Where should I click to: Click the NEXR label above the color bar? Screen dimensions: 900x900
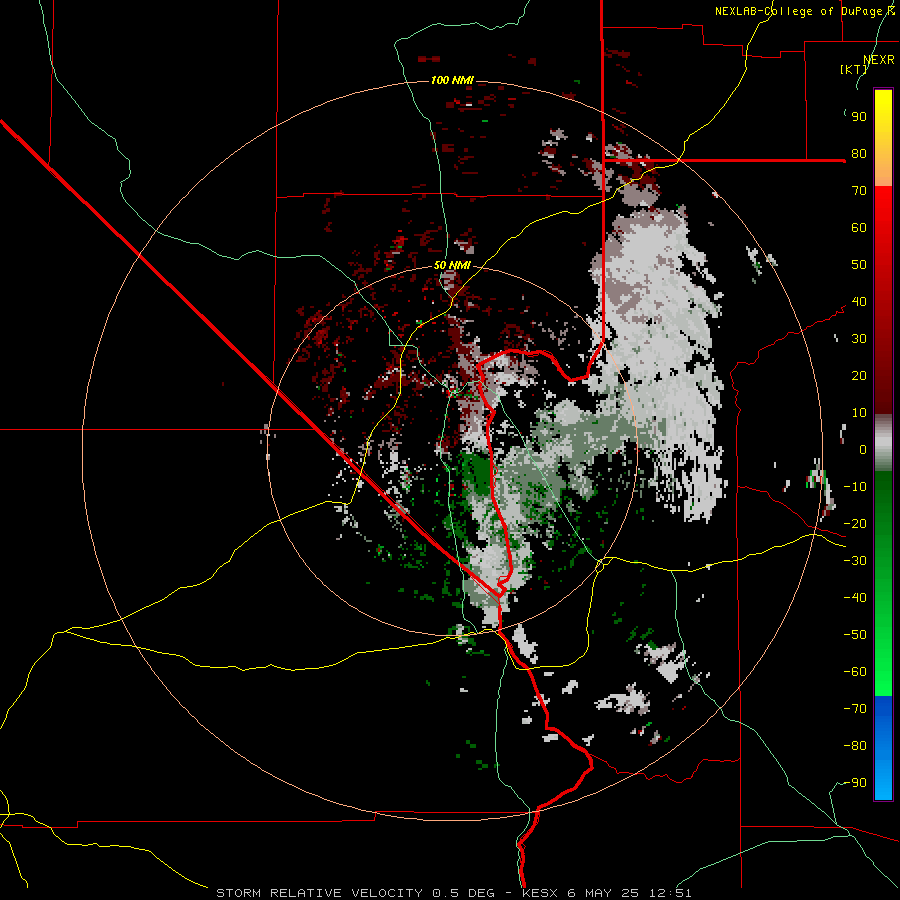[x=879, y=60]
